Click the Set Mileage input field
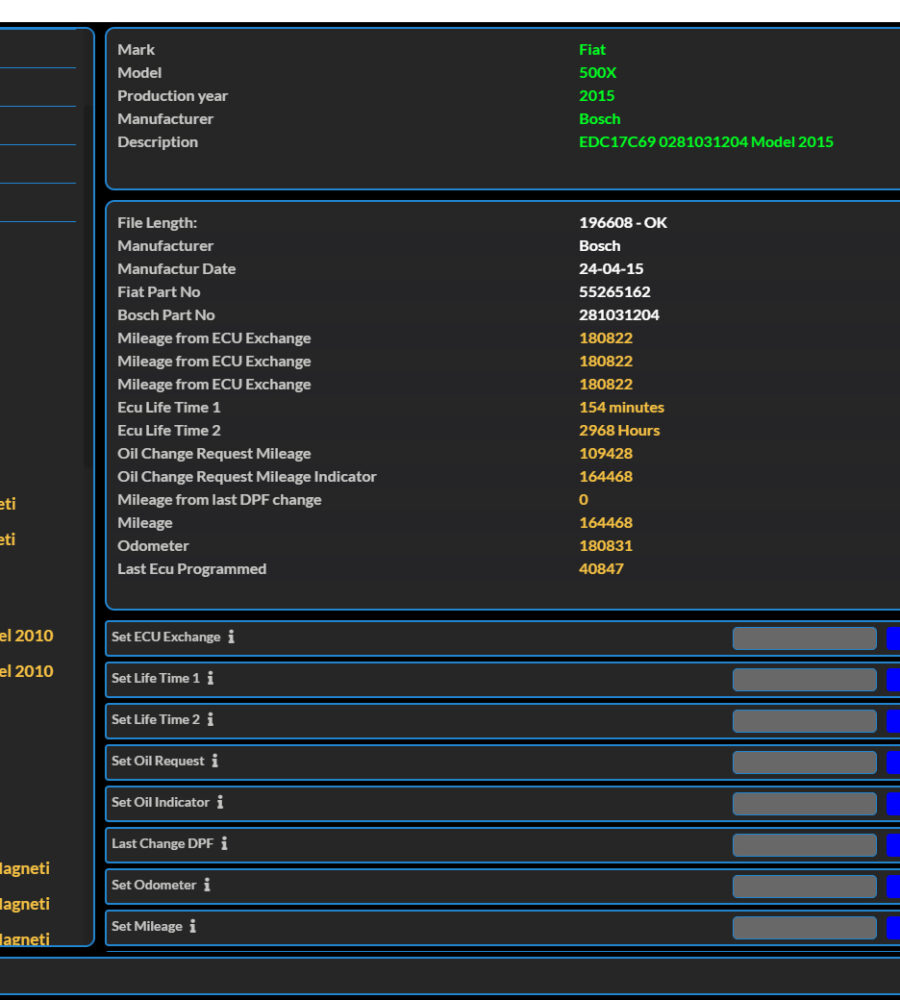This screenshot has height=1000, width=900. tap(804, 928)
